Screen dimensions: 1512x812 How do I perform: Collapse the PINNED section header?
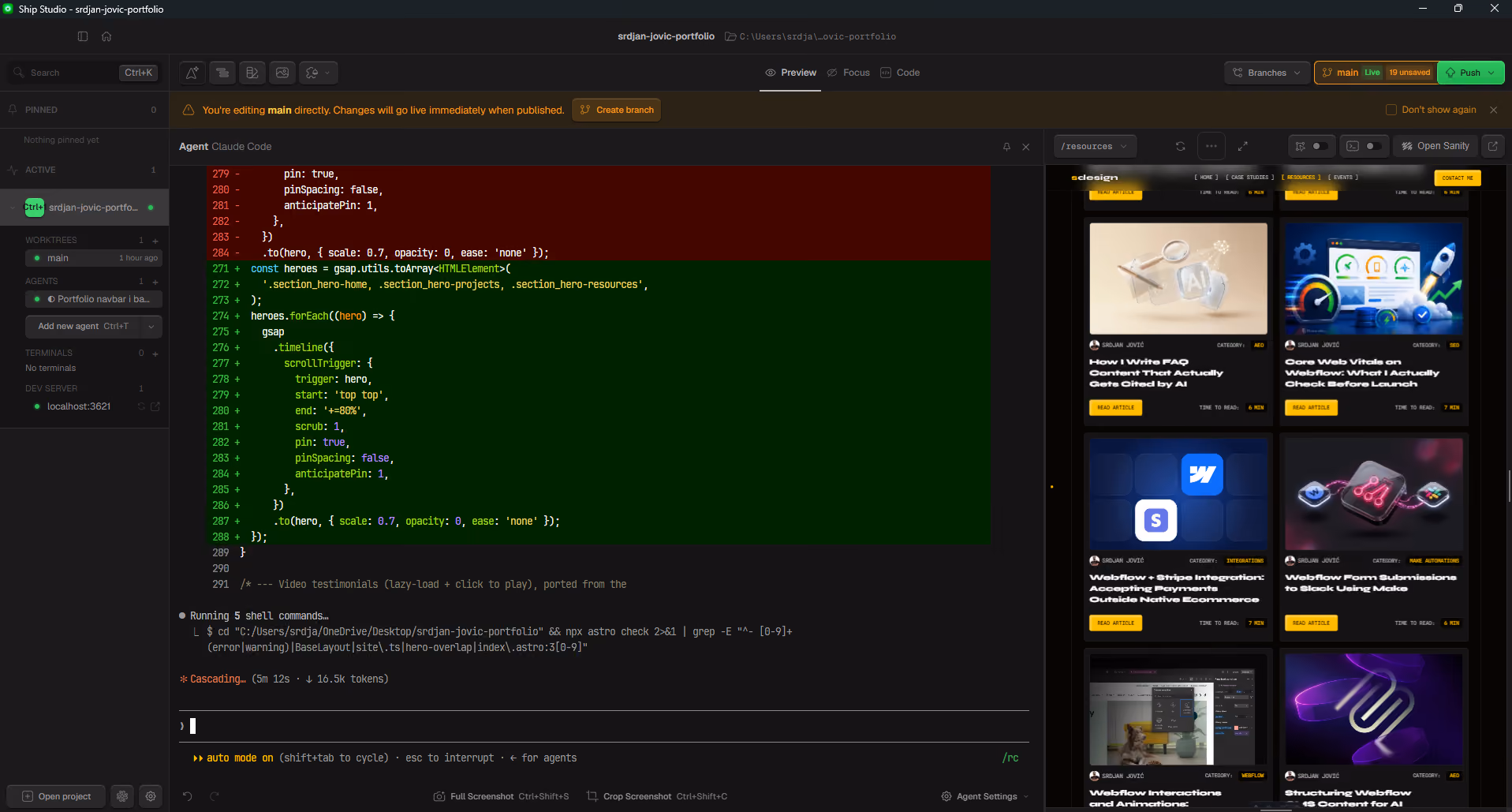[84, 110]
